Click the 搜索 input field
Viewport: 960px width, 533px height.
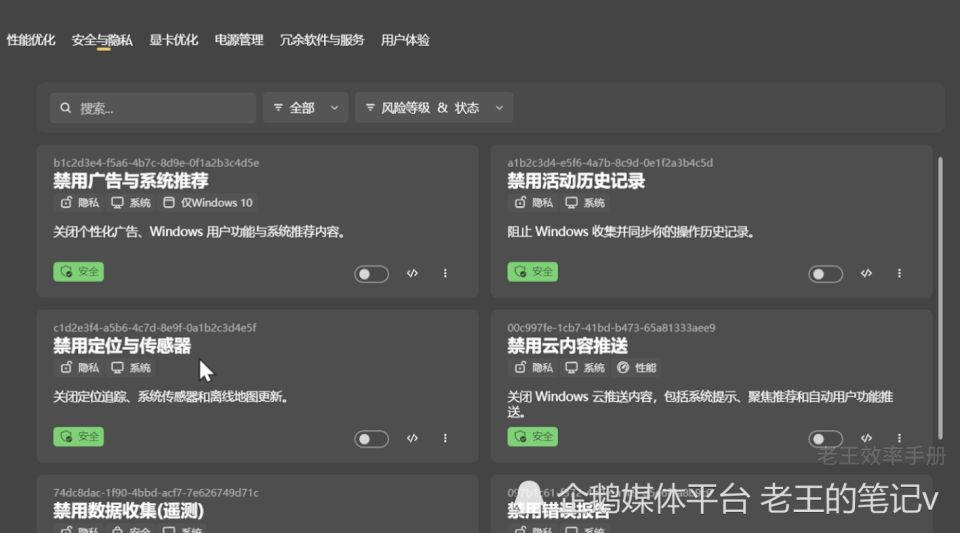[153, 108]
